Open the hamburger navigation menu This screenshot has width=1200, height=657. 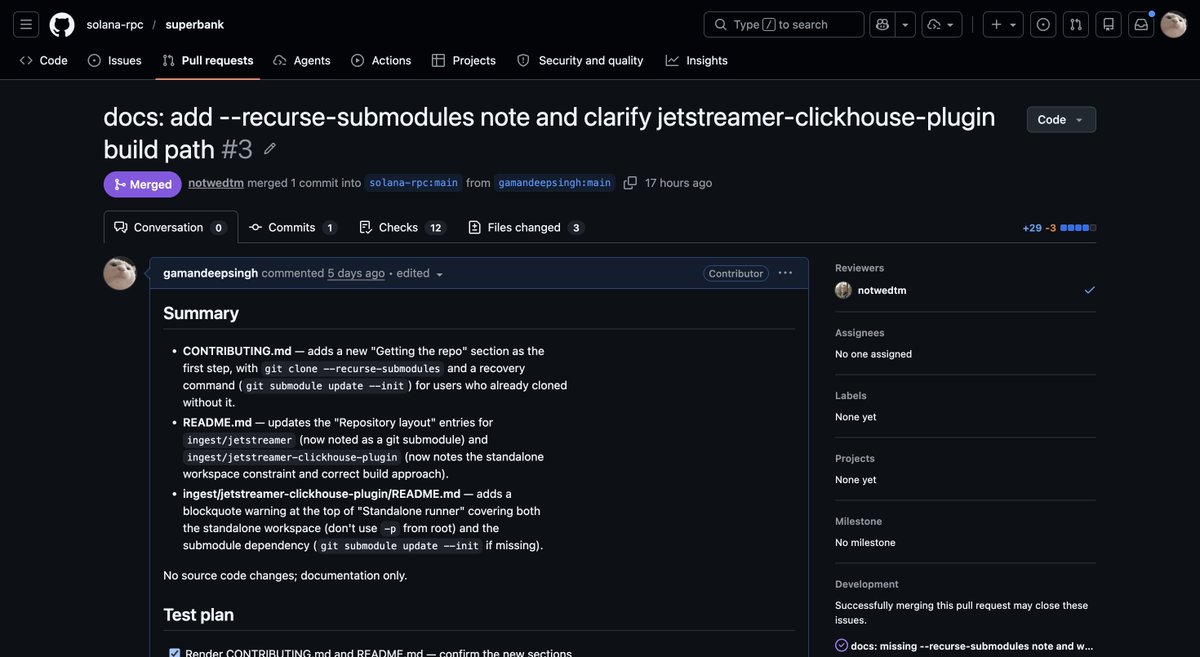(x=26, y=24)
